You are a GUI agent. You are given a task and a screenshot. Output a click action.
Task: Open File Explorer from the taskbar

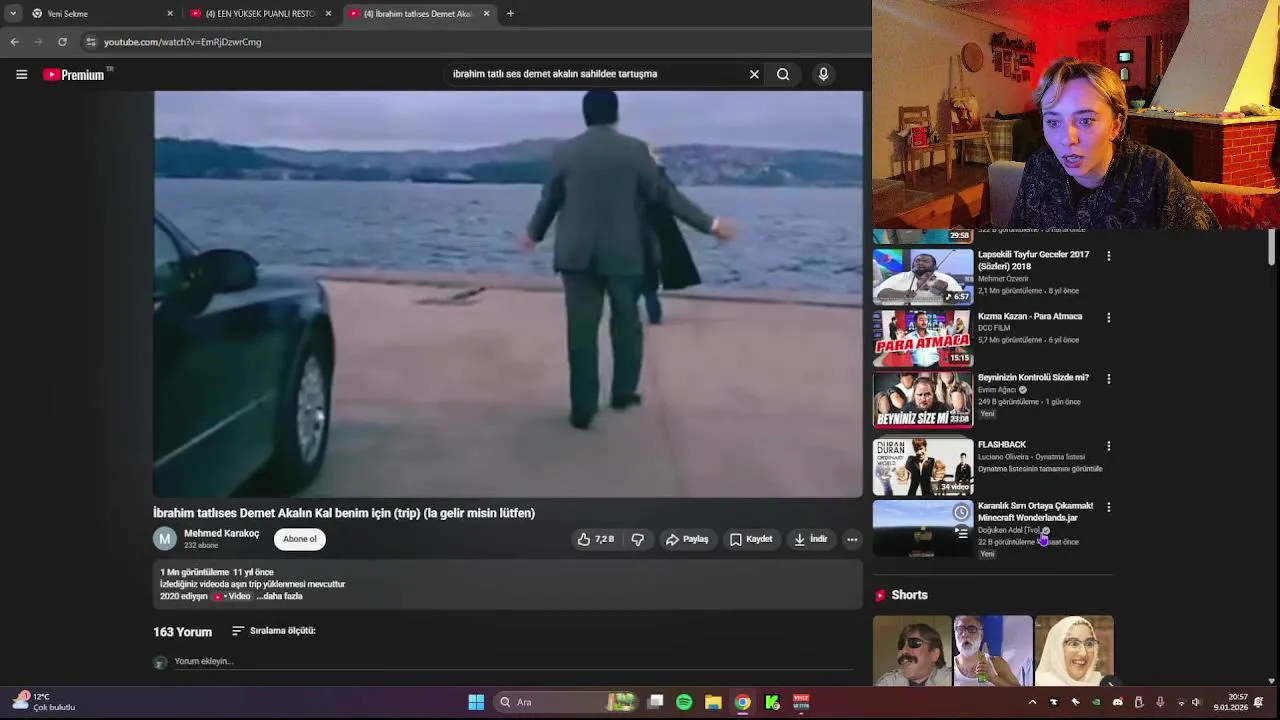point(713,702)
